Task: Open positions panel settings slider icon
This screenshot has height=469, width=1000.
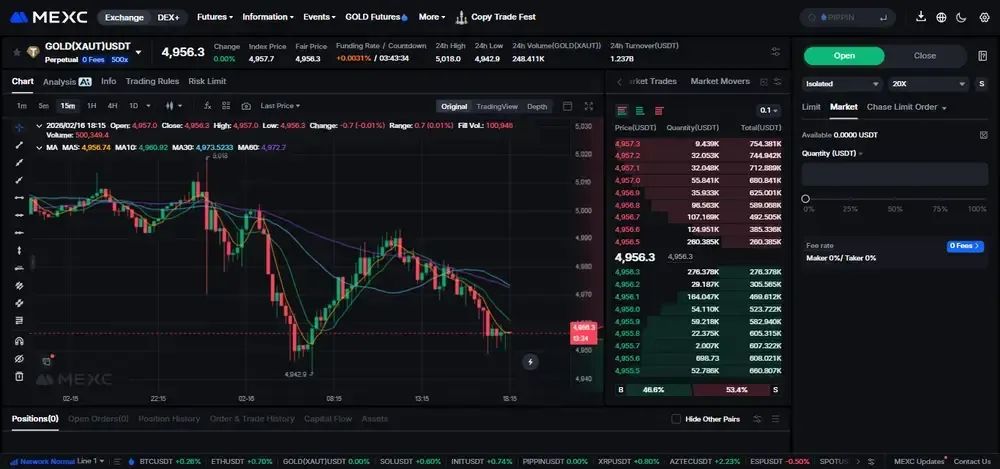Action: [x=757, y=419]
